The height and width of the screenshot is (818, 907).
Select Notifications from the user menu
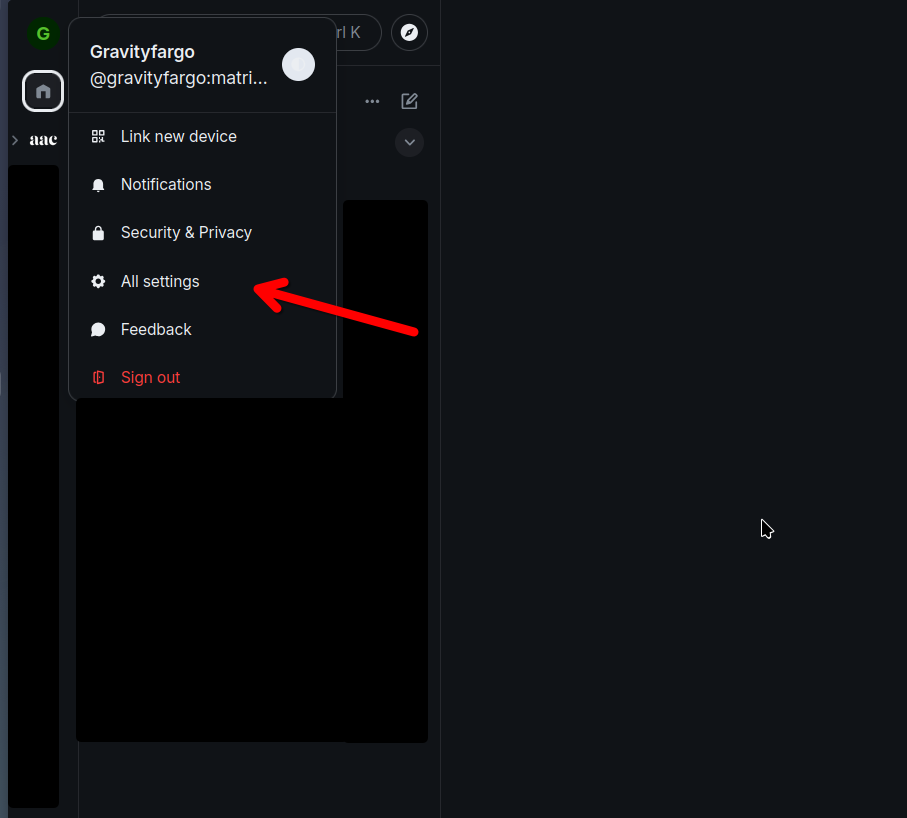click(166, 185)
